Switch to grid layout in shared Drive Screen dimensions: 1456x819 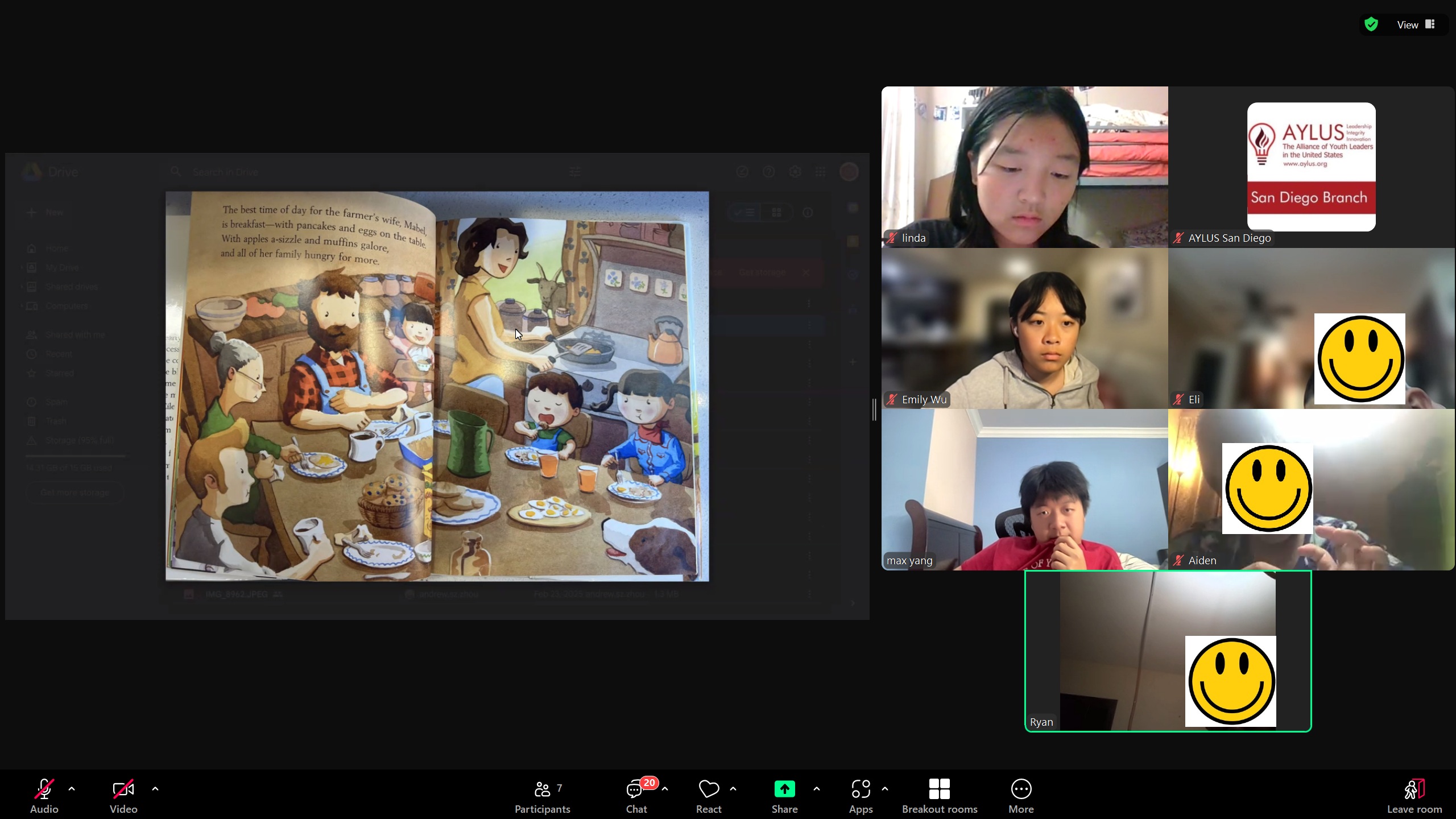coord(777,213)
